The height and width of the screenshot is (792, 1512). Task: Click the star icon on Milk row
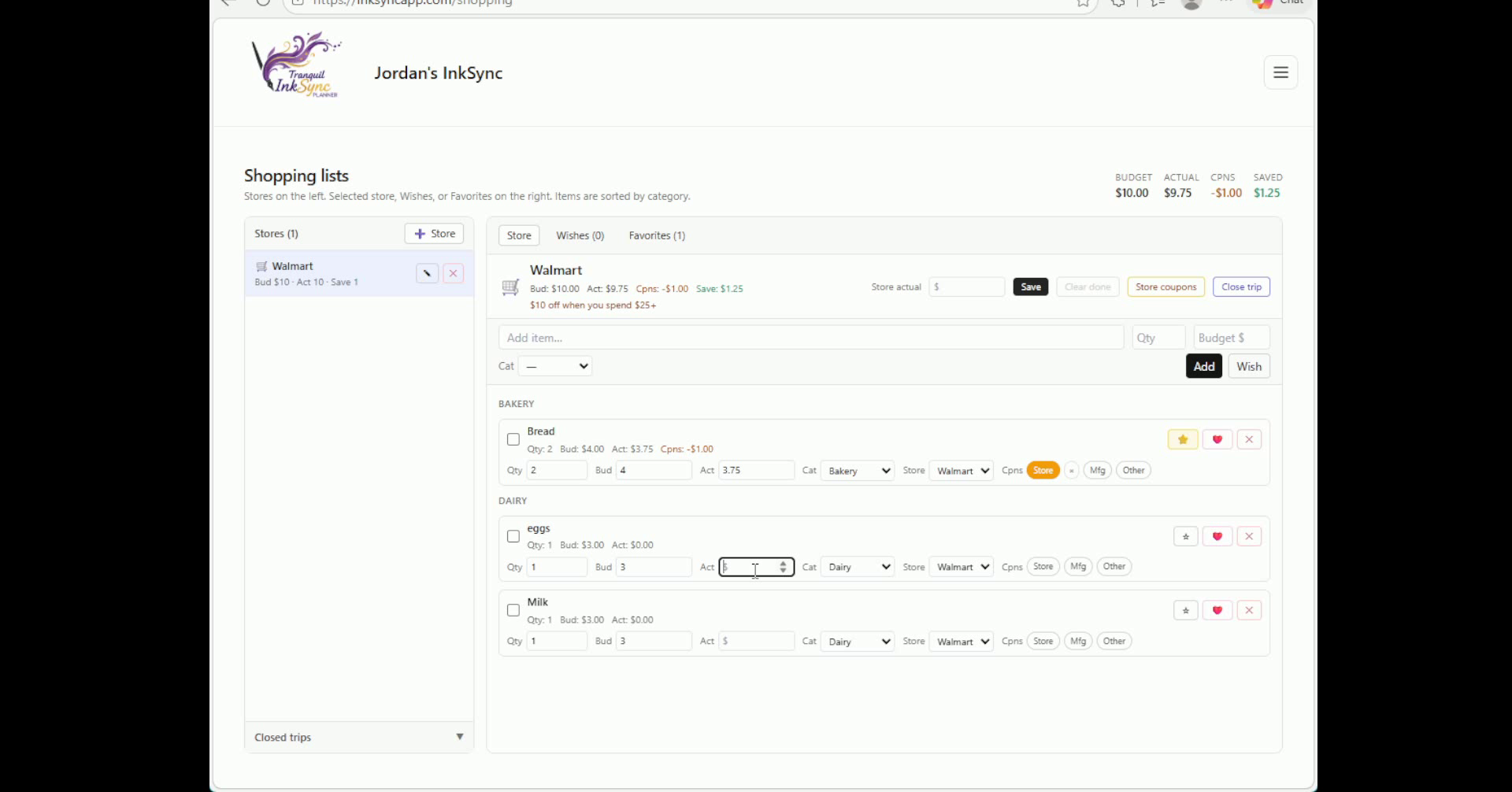[x=1185, y=609]
